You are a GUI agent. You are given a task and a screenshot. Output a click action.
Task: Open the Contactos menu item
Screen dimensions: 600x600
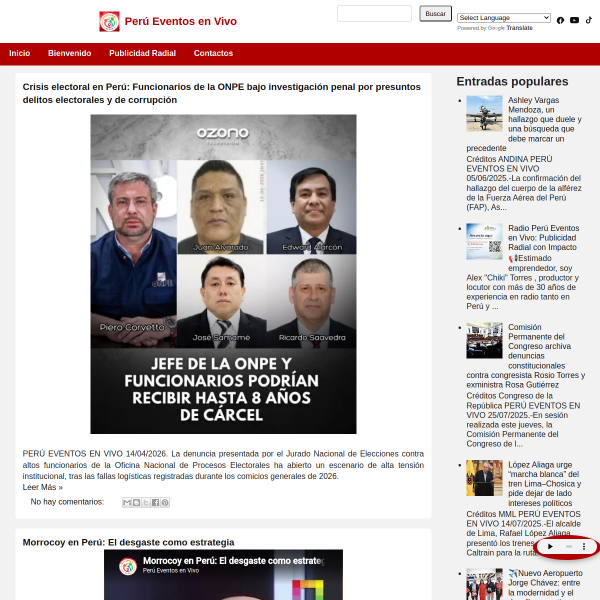coord(213,53)
